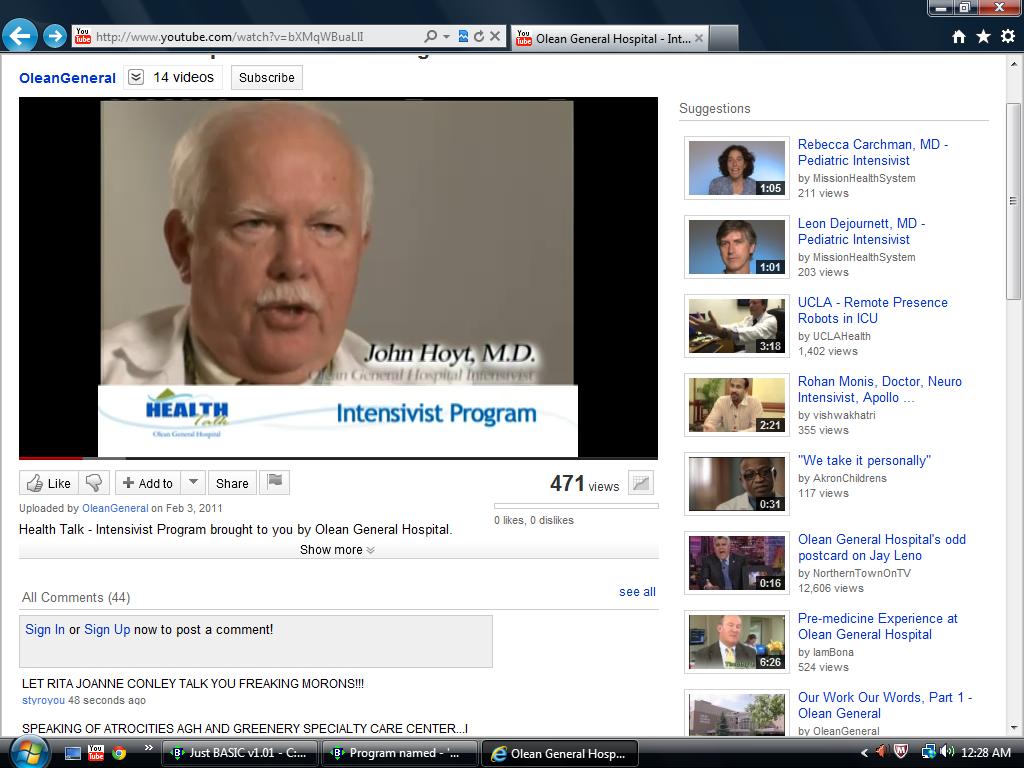Dislike the video with thumbs down icon

[93, 483]
